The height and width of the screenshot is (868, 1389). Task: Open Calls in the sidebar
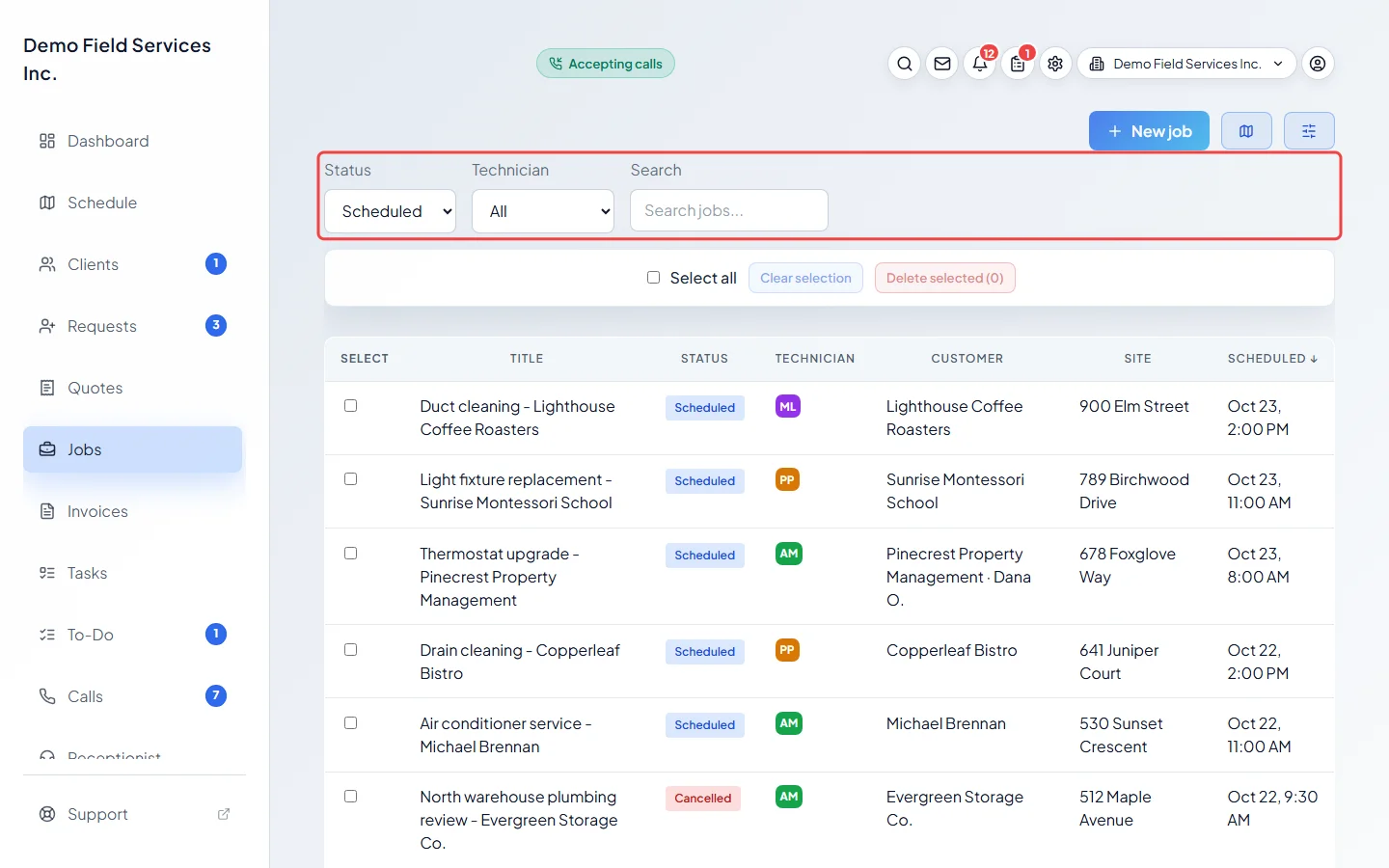click(x=133, y=696)
